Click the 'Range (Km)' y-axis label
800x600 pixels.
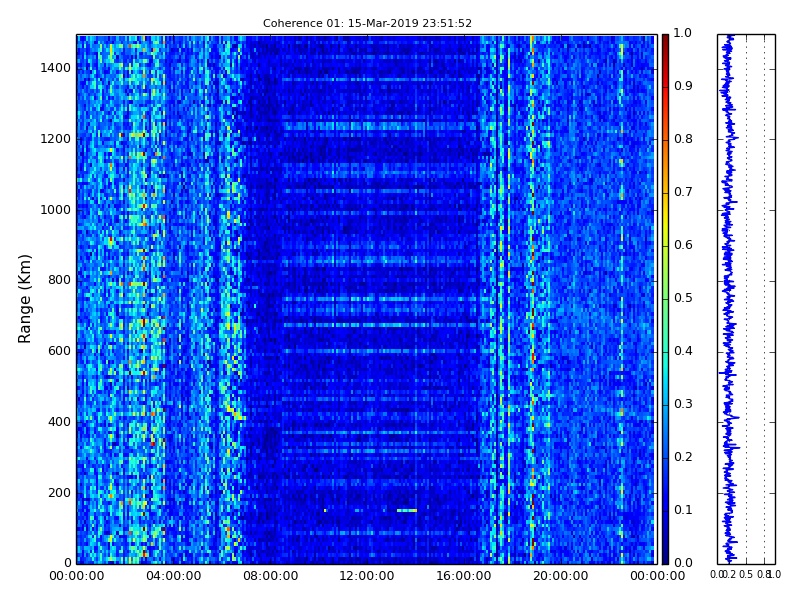point(24,299)
